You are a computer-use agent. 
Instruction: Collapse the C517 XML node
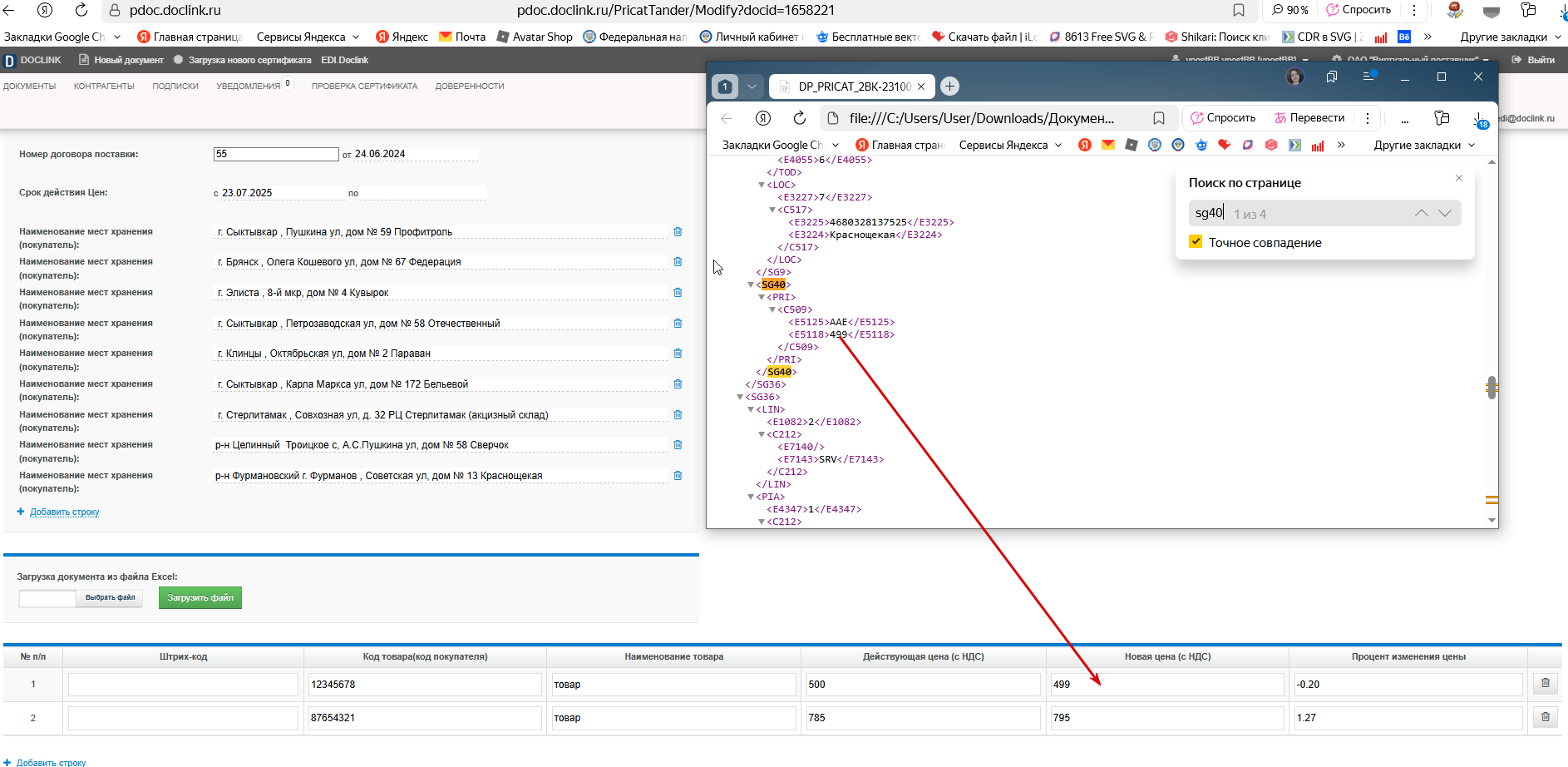(772, 210)
